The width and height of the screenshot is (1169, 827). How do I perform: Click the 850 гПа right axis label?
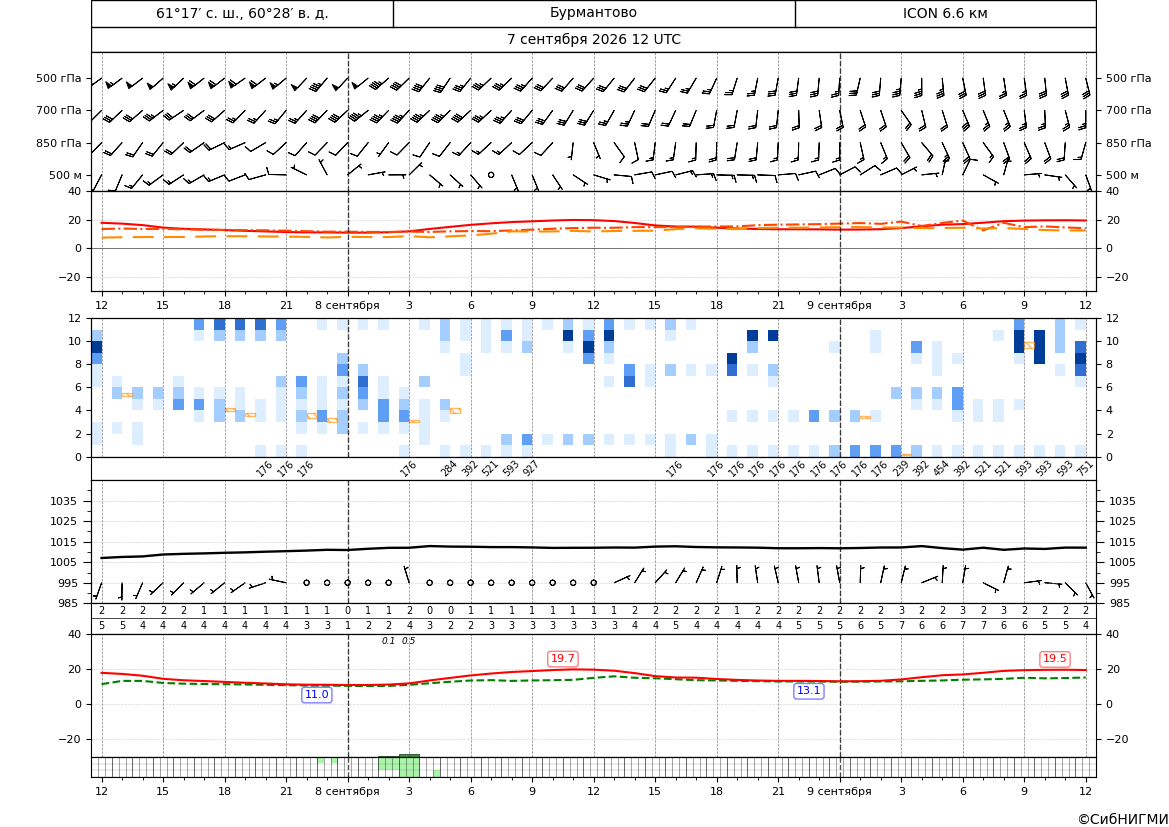pyautogui.click(x=1129, y=143)
